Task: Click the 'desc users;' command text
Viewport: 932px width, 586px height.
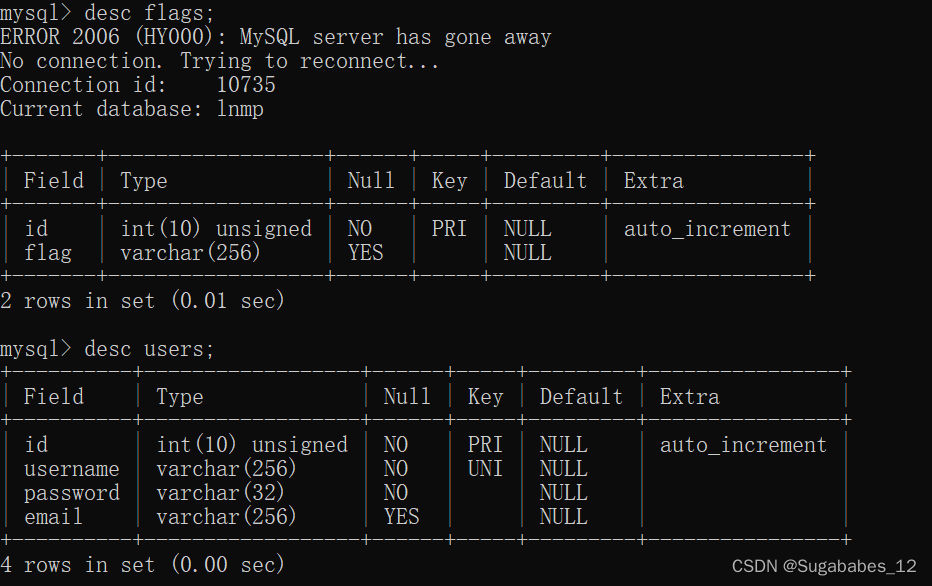Action: 149,348
